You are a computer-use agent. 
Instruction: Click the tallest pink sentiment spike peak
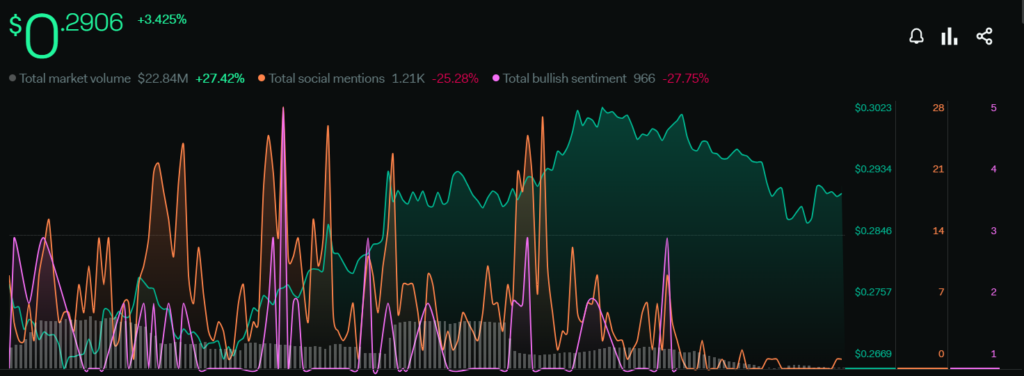283,108
